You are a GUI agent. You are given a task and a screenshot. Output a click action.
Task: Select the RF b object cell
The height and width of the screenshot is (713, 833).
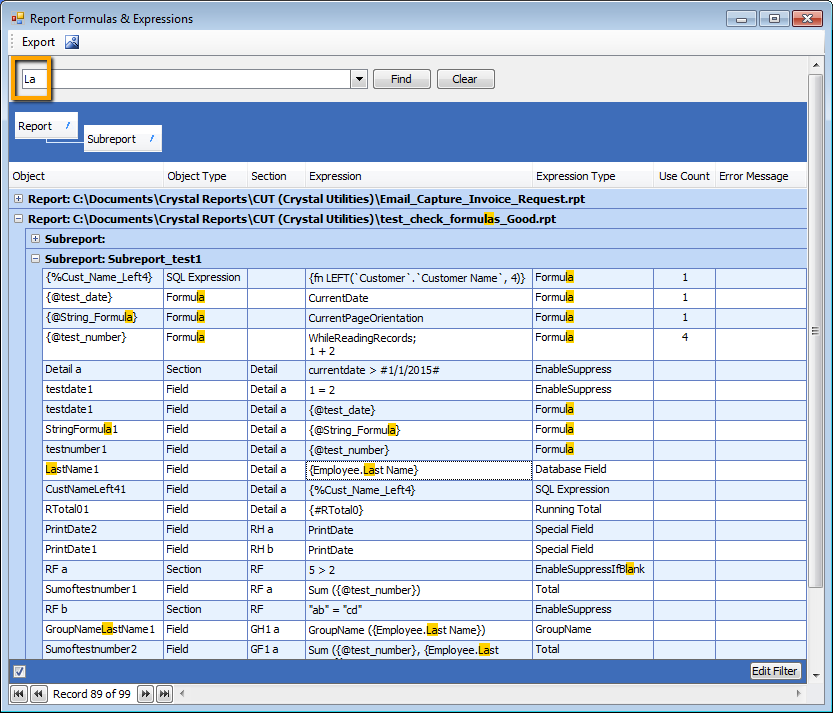103,609
